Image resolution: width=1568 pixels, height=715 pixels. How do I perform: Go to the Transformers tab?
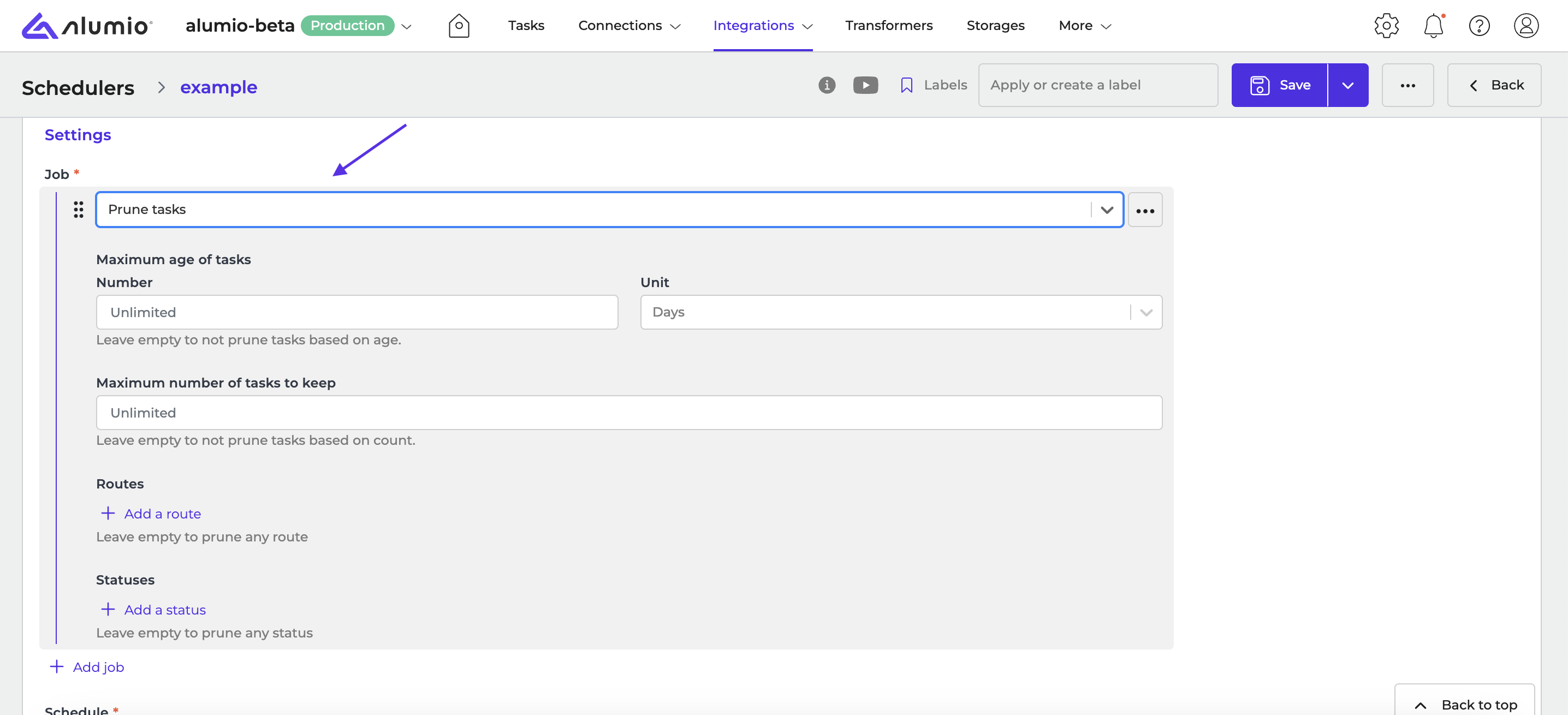pyautogui.click(x=888, y=26)
